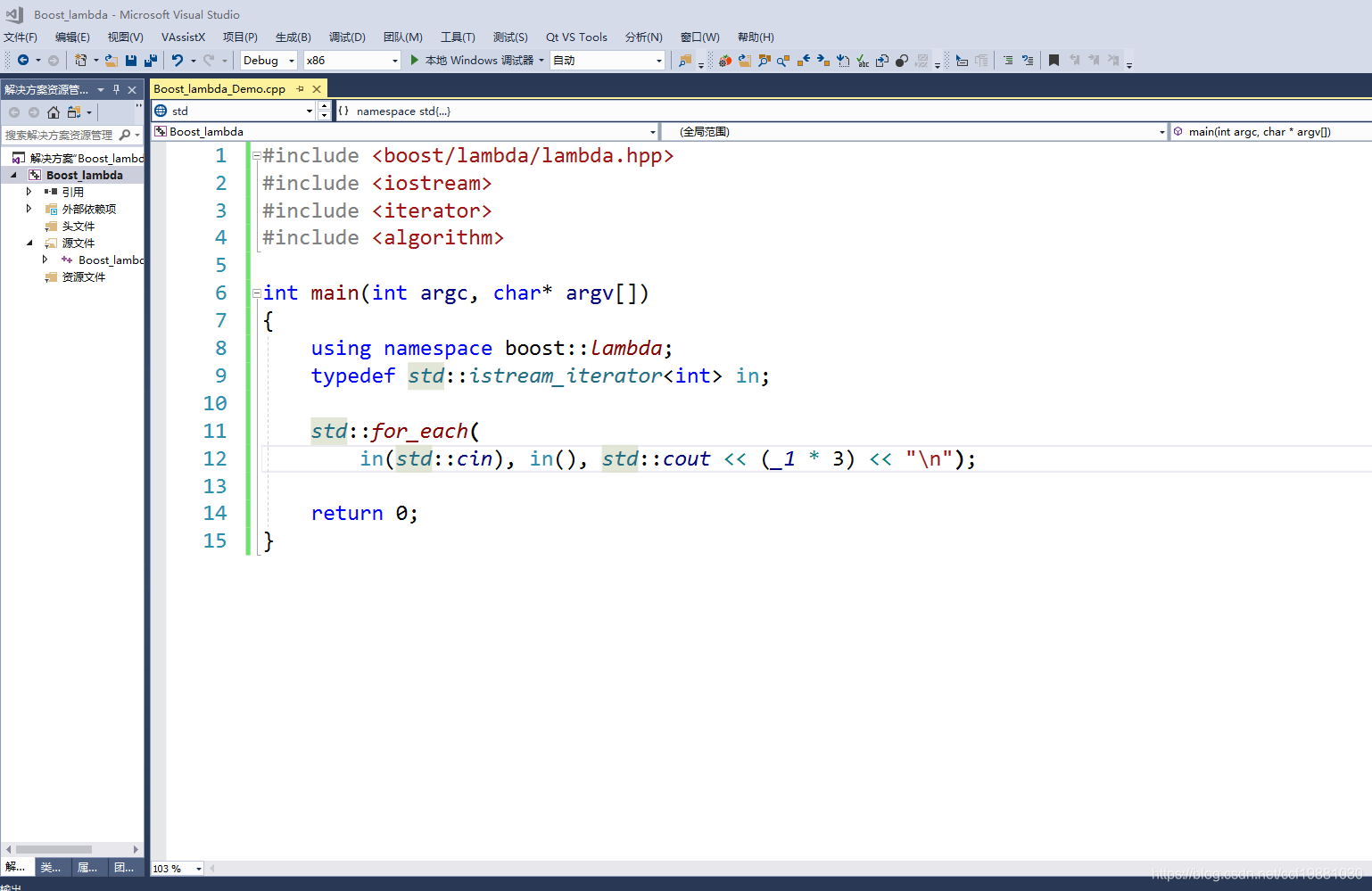The height and width of the screenshot is (891, 1372).
Task: Undo the last edit
Action: (178, 61)
